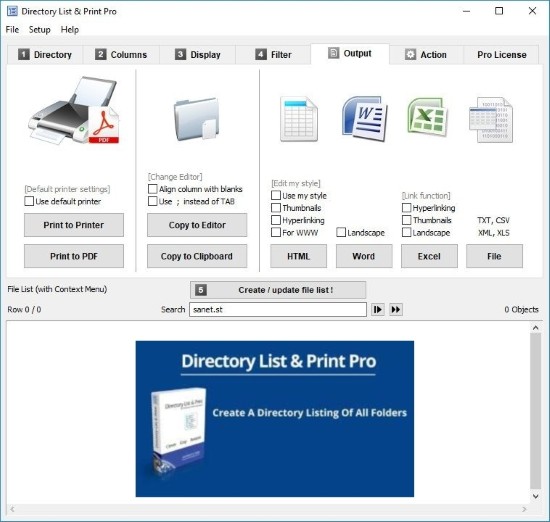The width and height of the screenshot is (550, 522).
Task: Click the Search input field
Action: [x=278, y=309]
